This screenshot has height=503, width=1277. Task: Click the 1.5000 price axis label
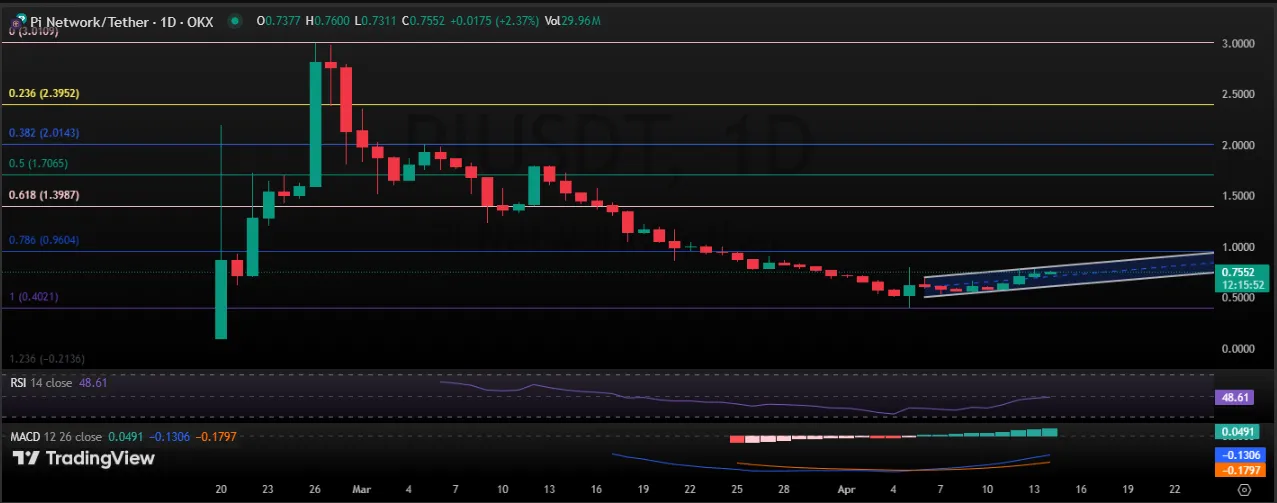1238,196
